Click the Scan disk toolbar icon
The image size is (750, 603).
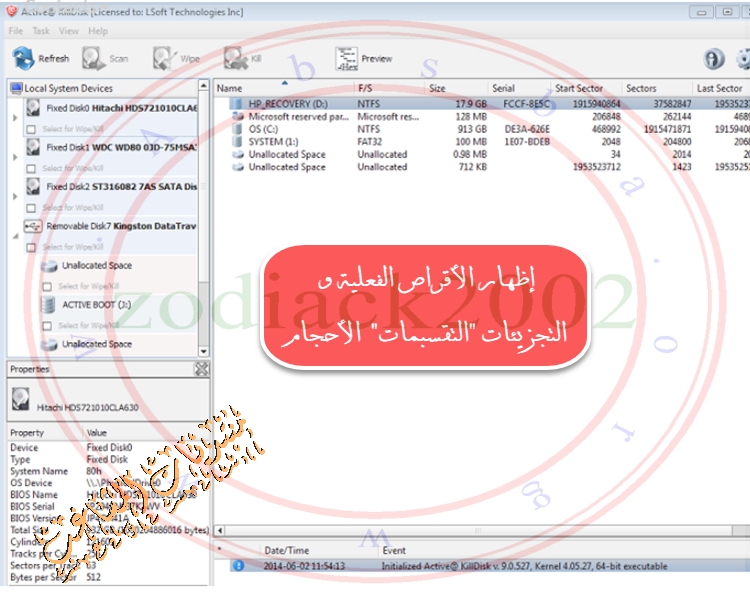93,58
